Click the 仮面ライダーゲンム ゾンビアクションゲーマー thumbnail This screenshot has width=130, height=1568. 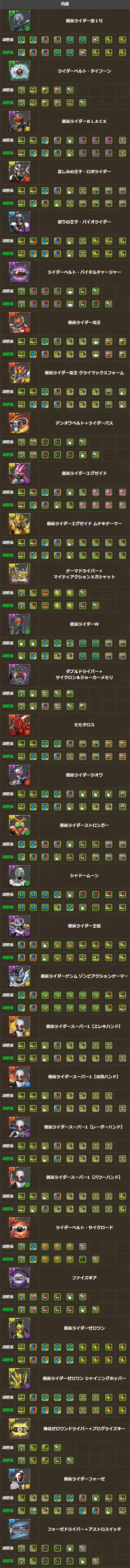[x=19, y=976]
